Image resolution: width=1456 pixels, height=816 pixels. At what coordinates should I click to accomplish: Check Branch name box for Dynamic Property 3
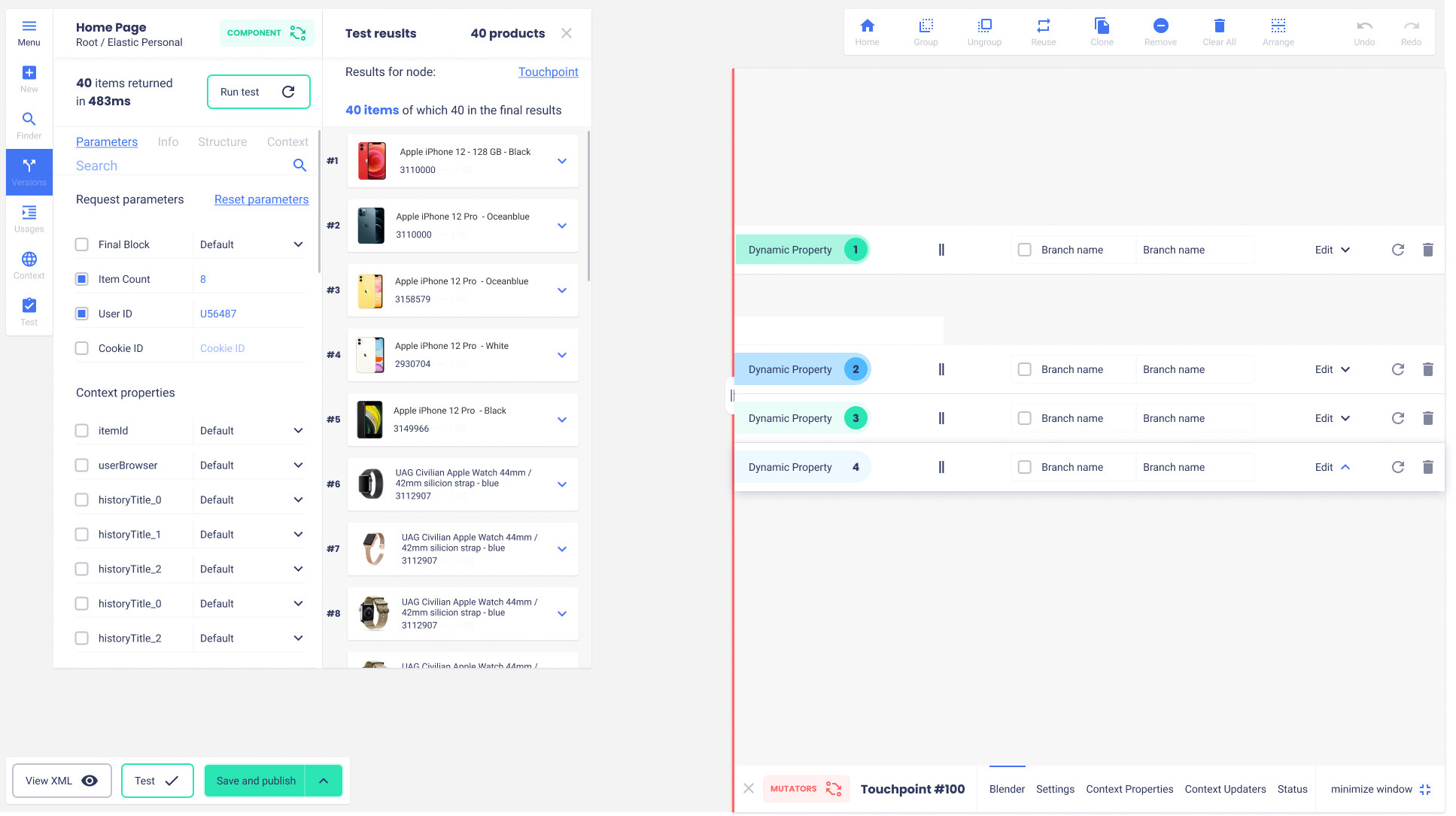(1024, 418)
